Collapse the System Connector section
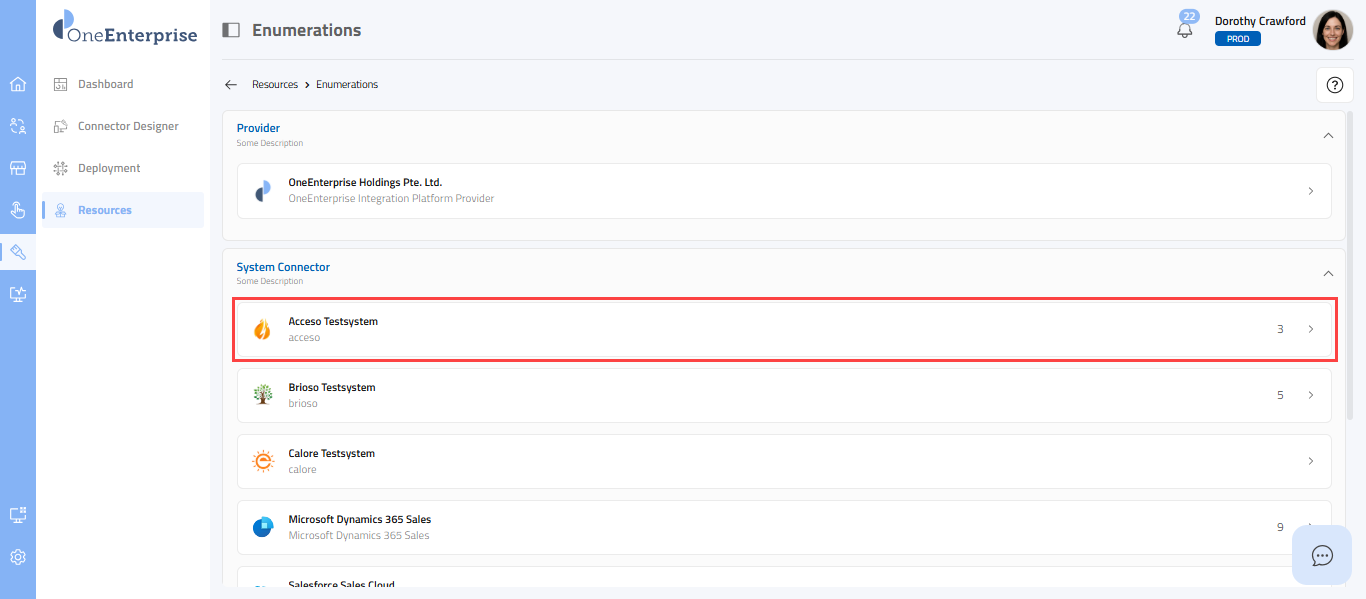The width and height of the screenshot is (1366, 599). [x=1328, y=273]
